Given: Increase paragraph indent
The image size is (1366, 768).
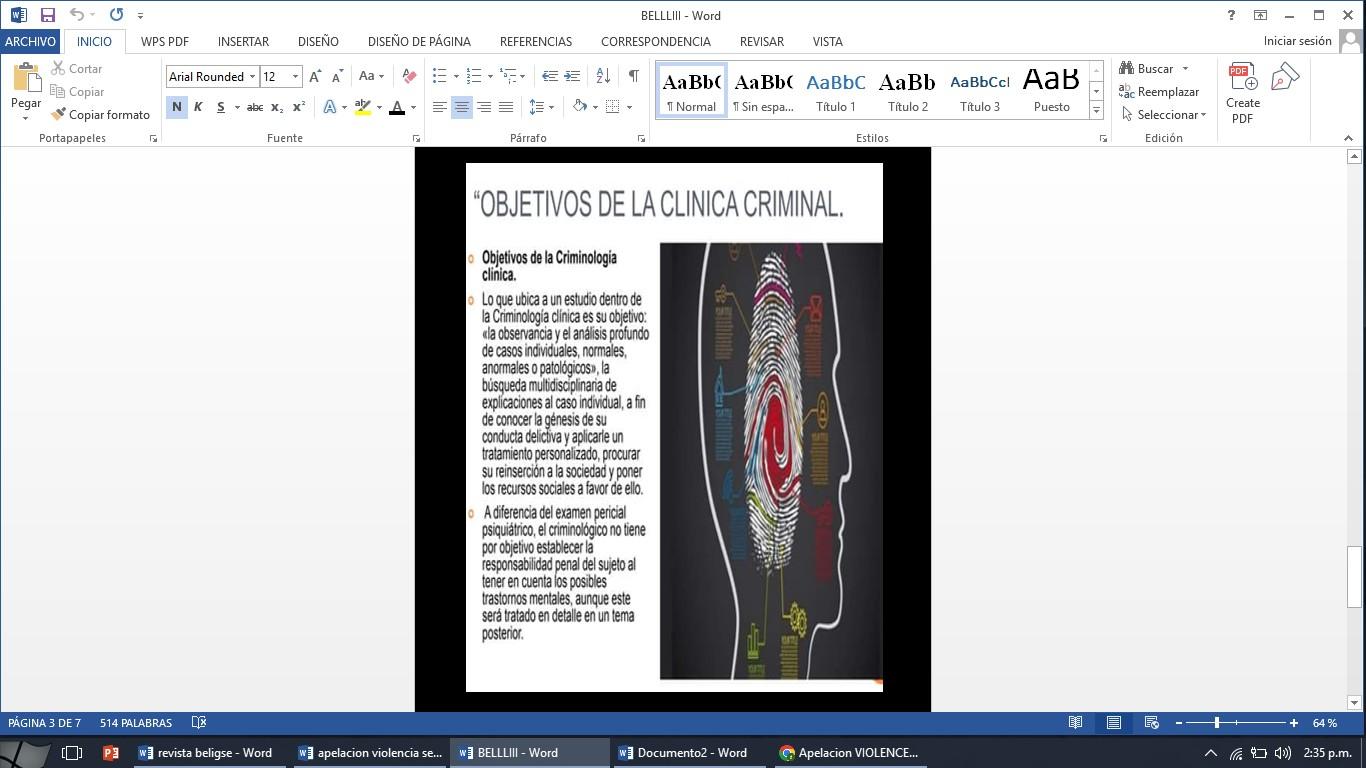Looking at the screenshot, I should 572,76.
